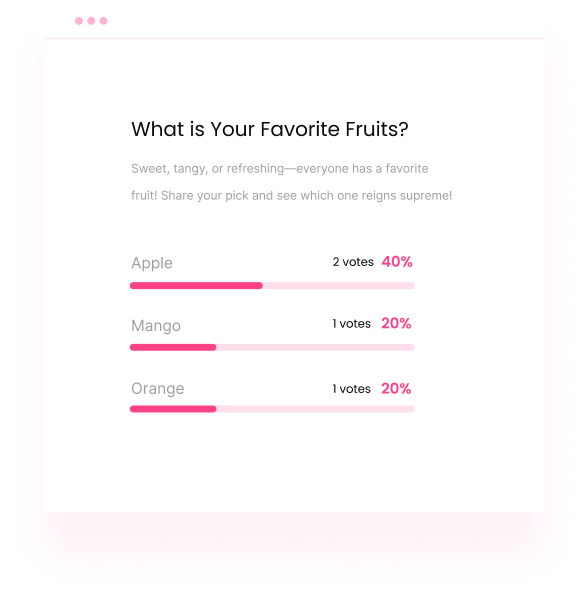Click the '1 votes' count for Orange
The width and height of the screenshot is (588, 600).
pyautogui.click(x=351, y=389)
